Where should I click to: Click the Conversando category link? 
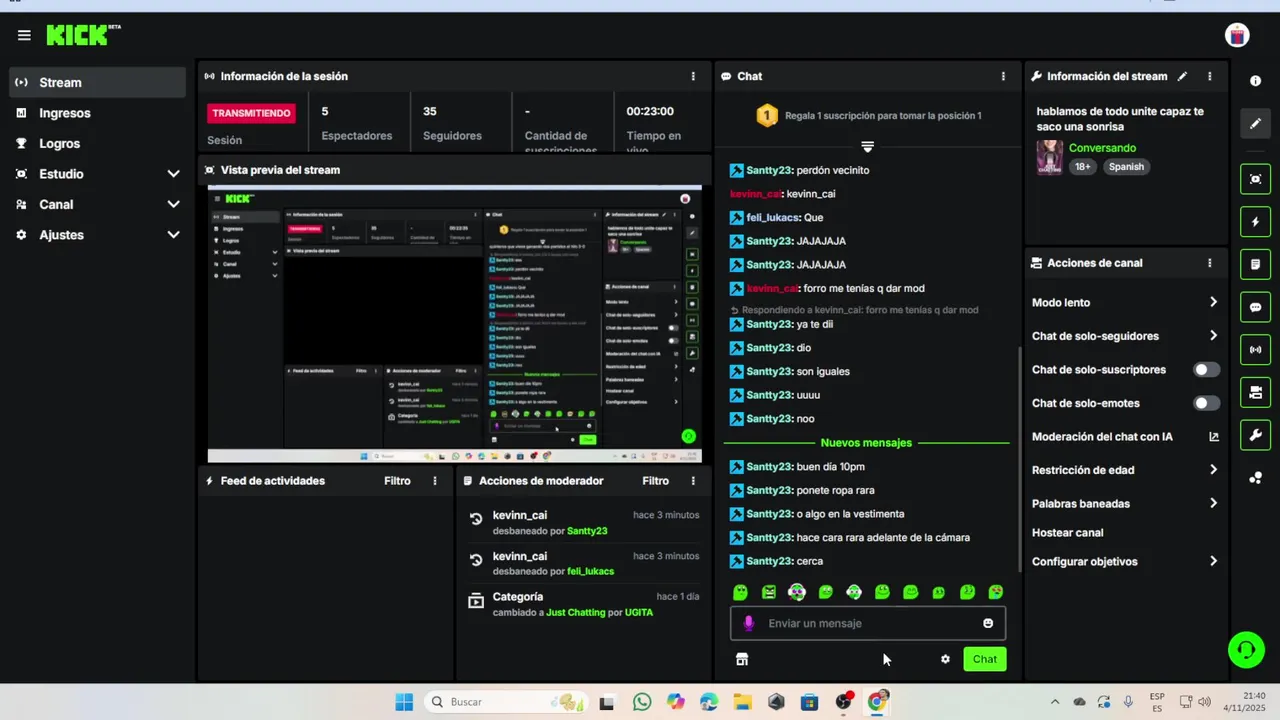(1102, 148)
